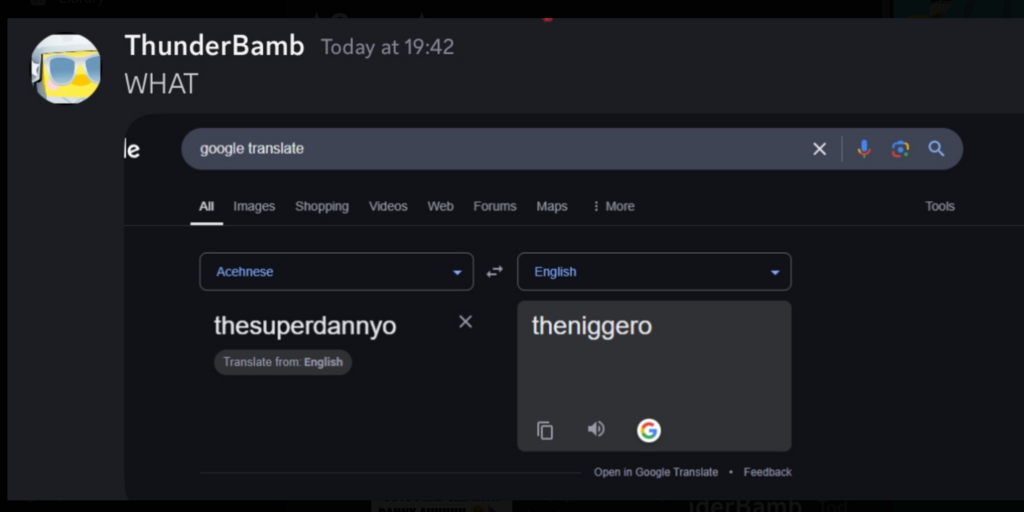The height and width of the screenshot is (512, 1024).
Task: Select the Forums search tab
Action: click(495, 206)
